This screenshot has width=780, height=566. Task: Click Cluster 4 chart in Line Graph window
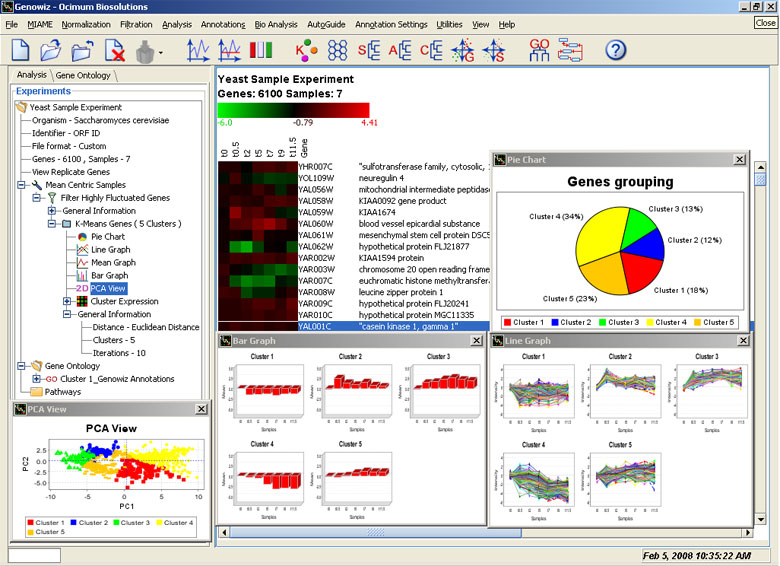538,478
